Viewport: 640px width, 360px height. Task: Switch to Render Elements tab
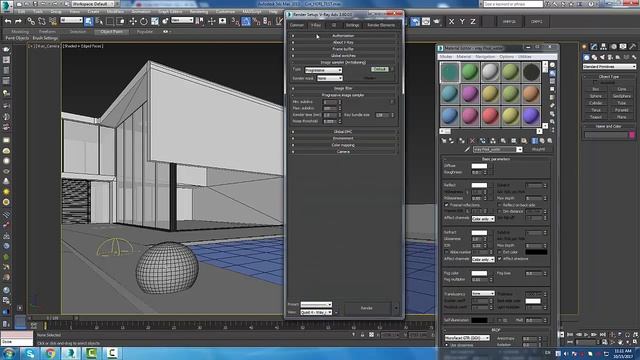381,25
